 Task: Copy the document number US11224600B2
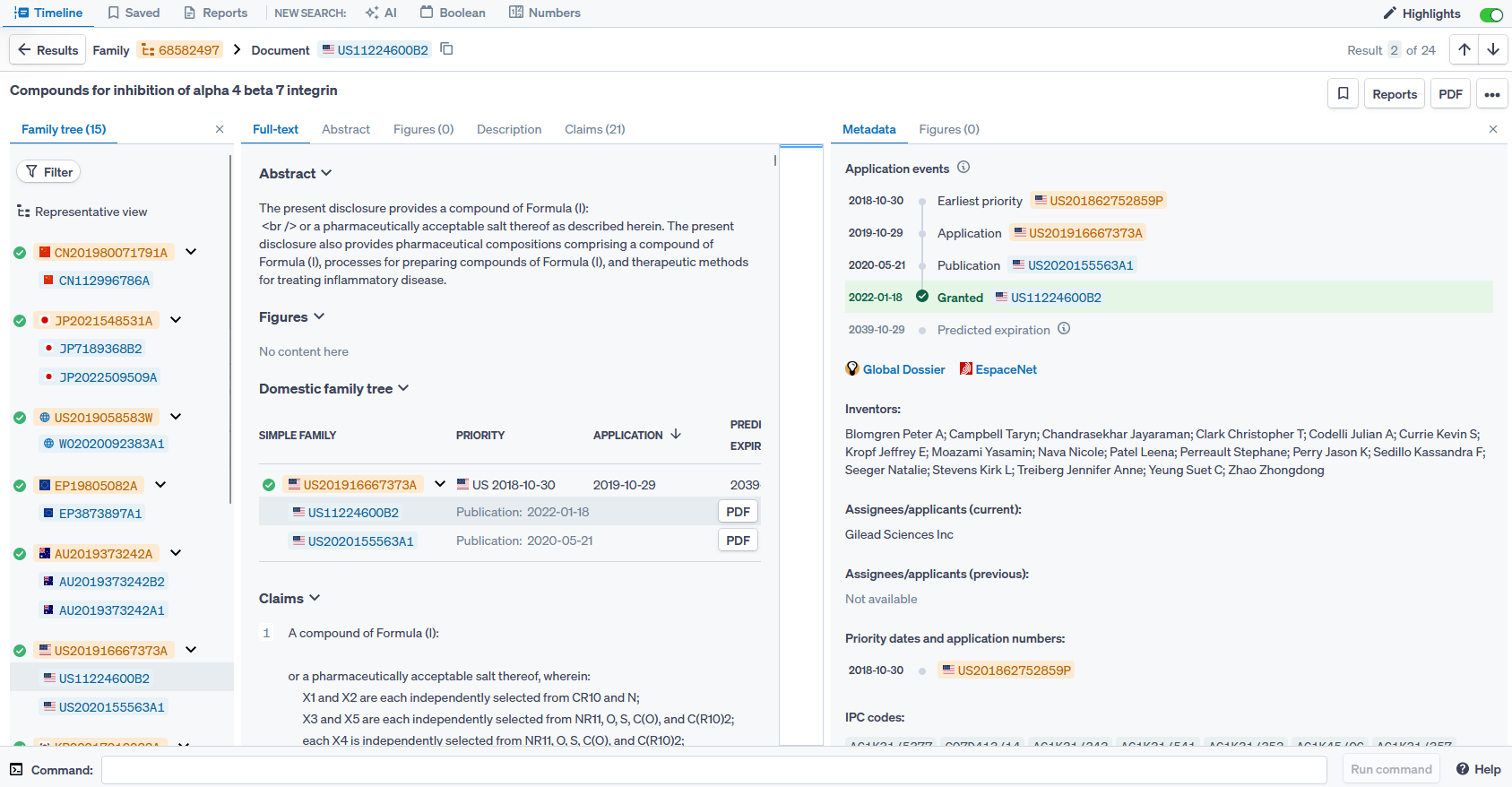pos(446,49)
